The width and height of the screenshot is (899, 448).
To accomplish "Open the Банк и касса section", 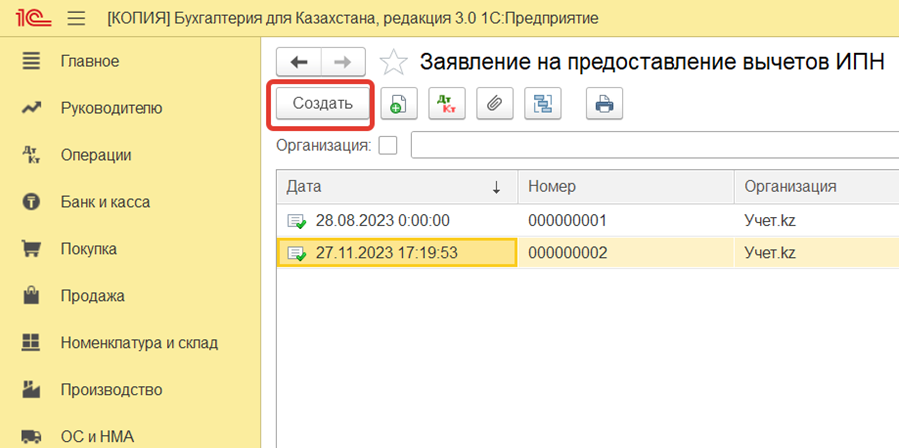I will coord(104,202).
